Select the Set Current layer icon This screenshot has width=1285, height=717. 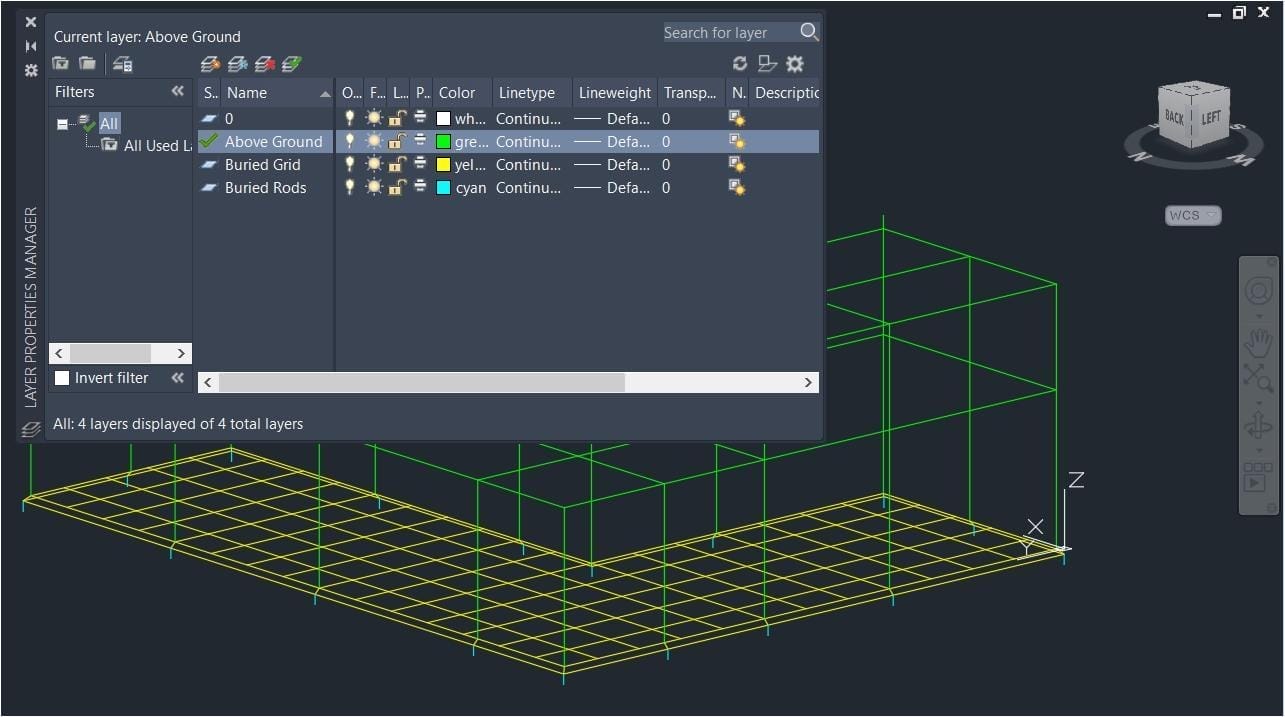(x=290, y=63)
